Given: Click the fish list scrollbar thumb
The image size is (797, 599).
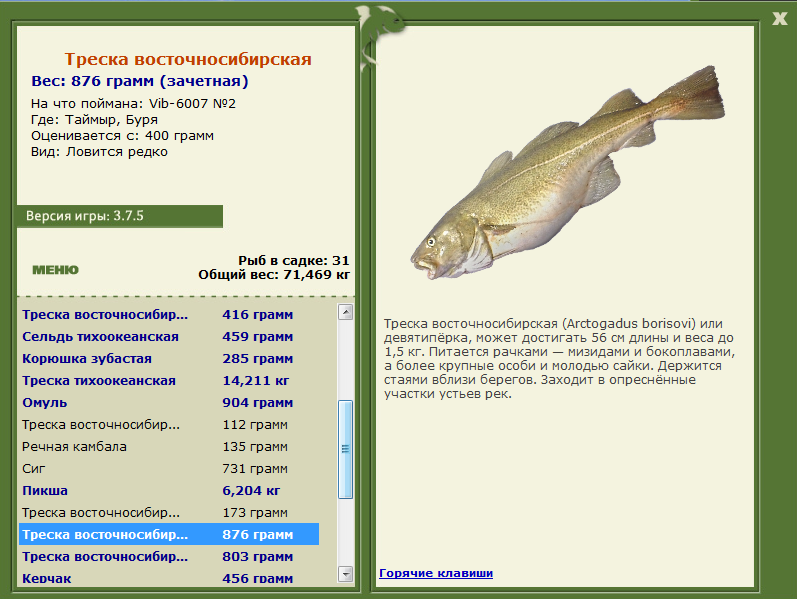Looking at the screenshot, I should pos(346,449).
